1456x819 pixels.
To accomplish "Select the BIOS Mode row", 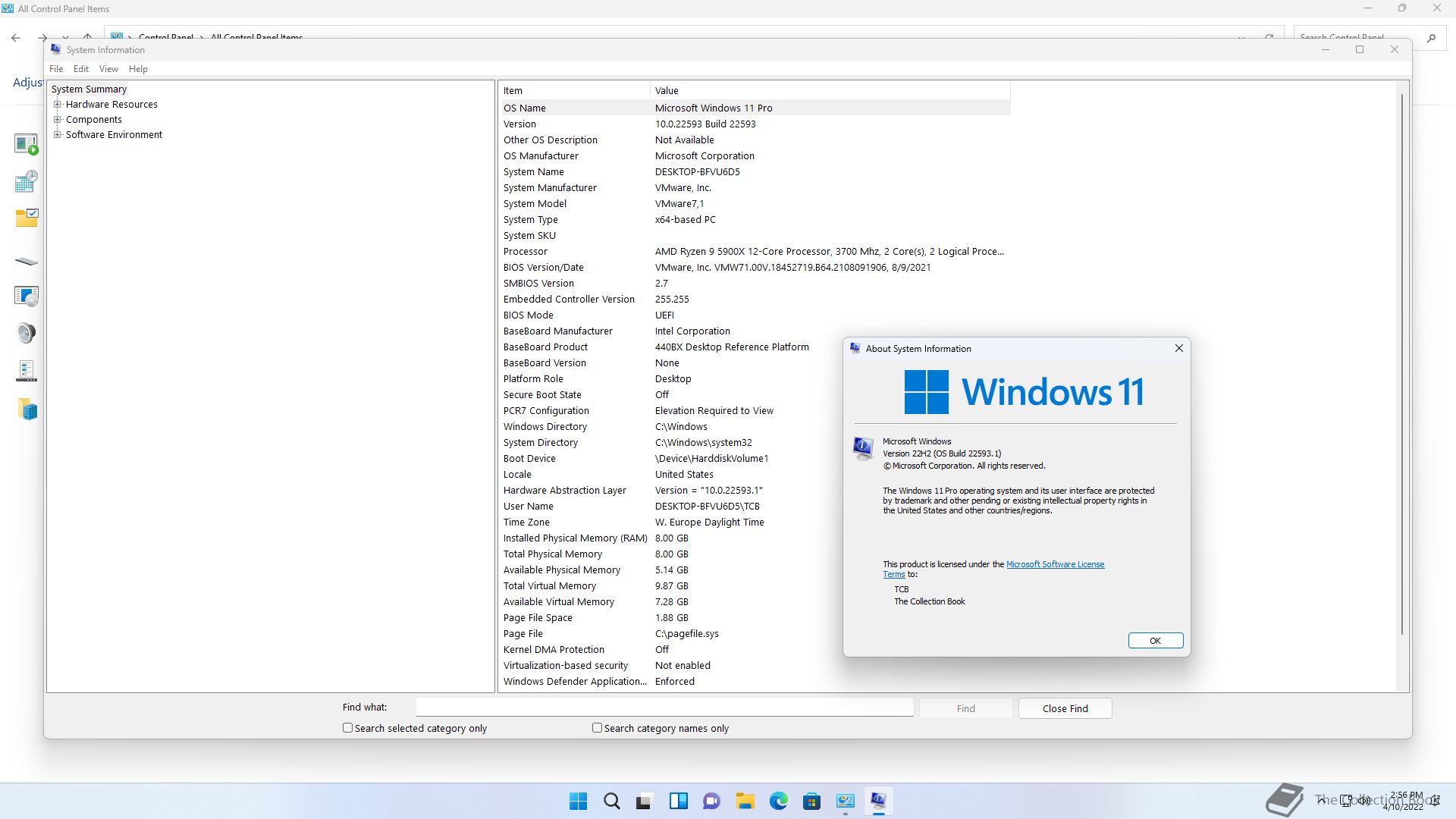I will click(x=755, y=315).
